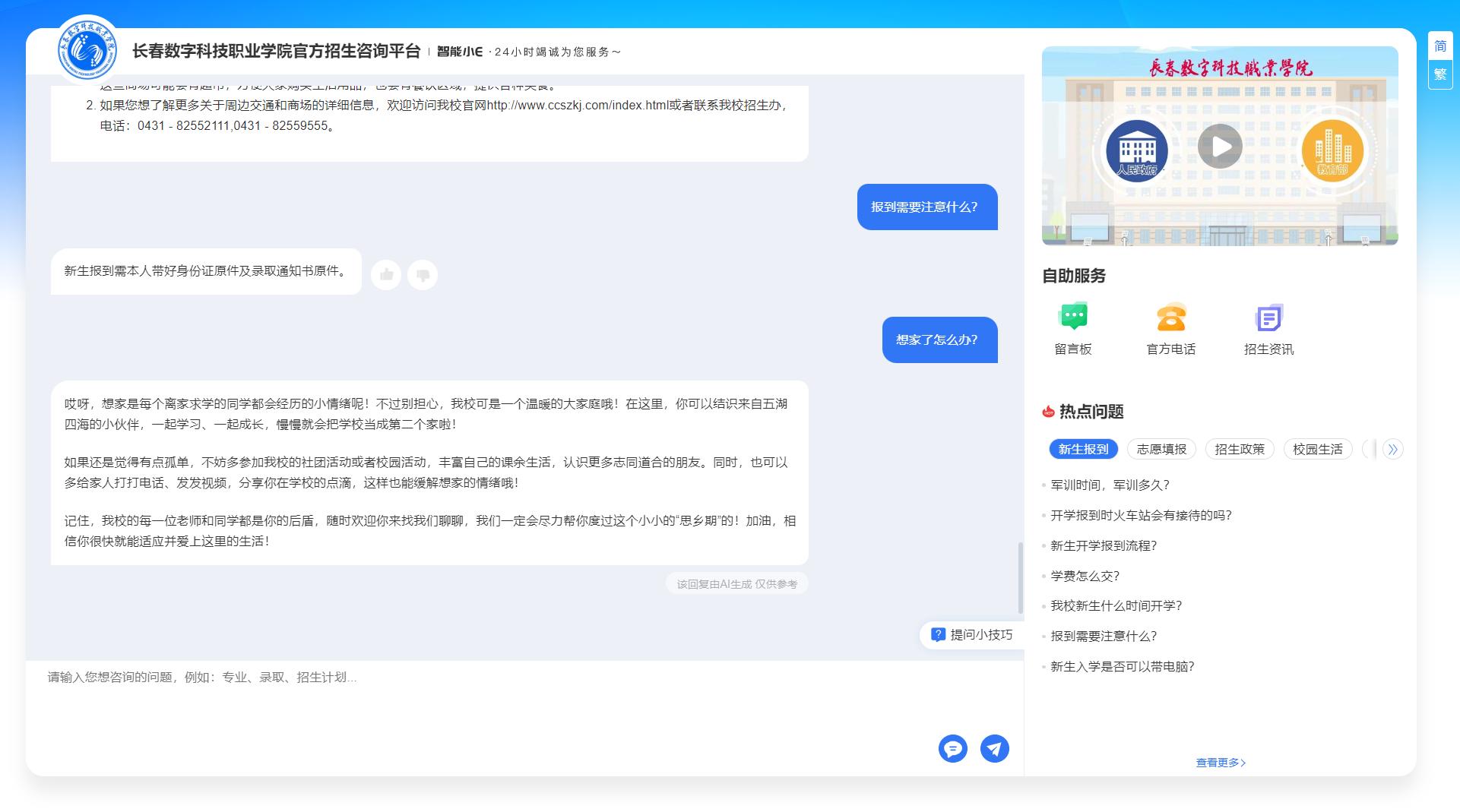Click the campus building video thumbnail title
This screenshot has width=1460, height=812.
click(x=1230, y=68)
